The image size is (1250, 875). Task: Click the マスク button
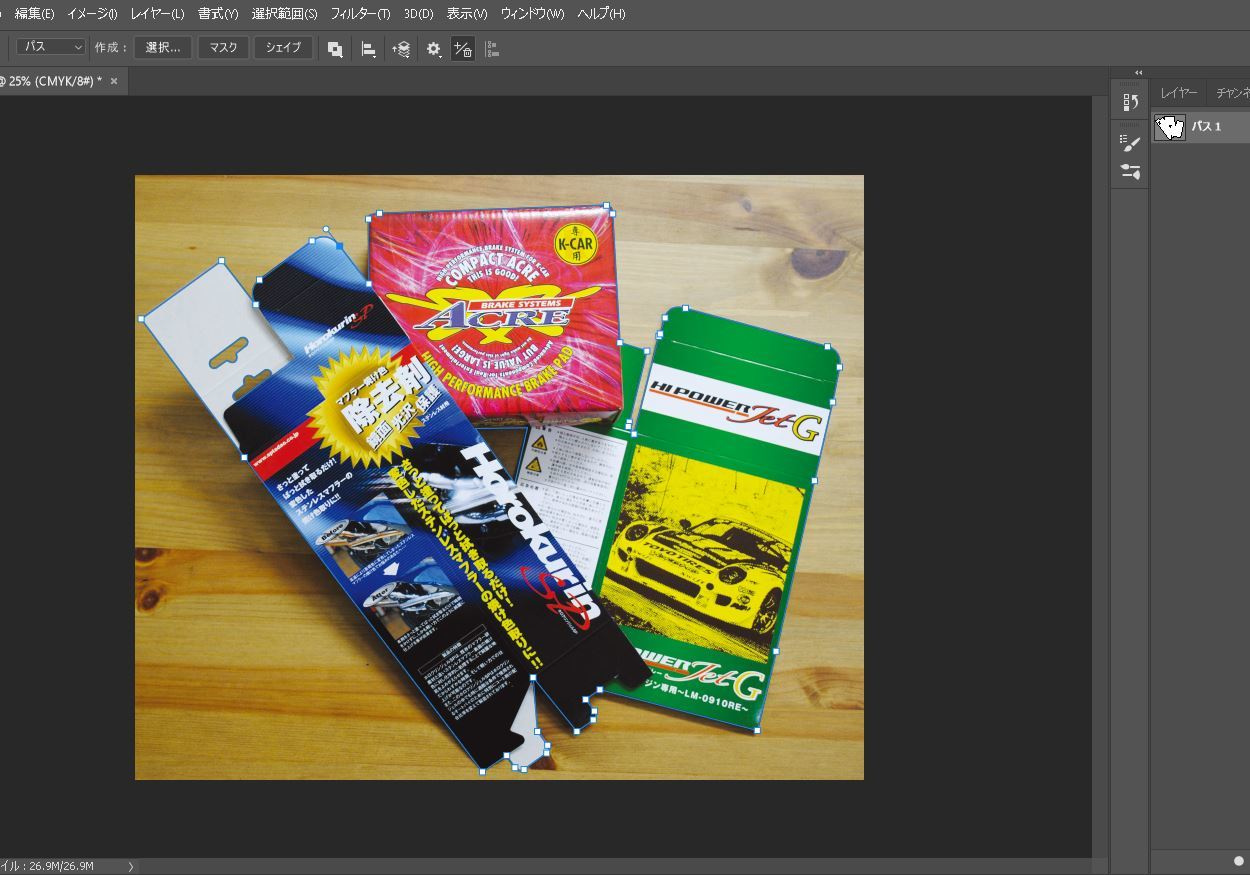click(223, 47)
